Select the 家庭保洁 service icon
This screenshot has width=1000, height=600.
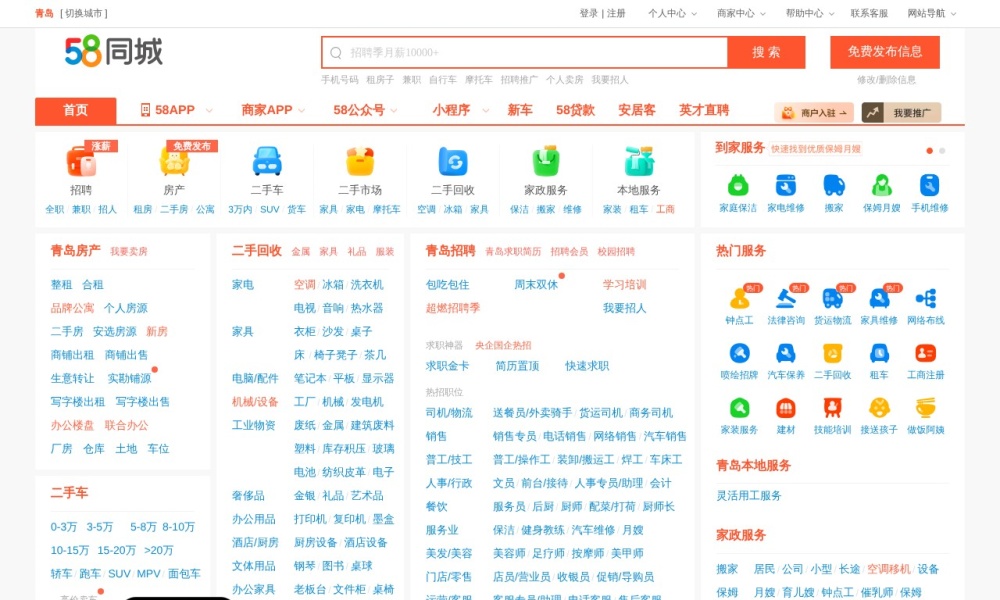coord(738,186)
